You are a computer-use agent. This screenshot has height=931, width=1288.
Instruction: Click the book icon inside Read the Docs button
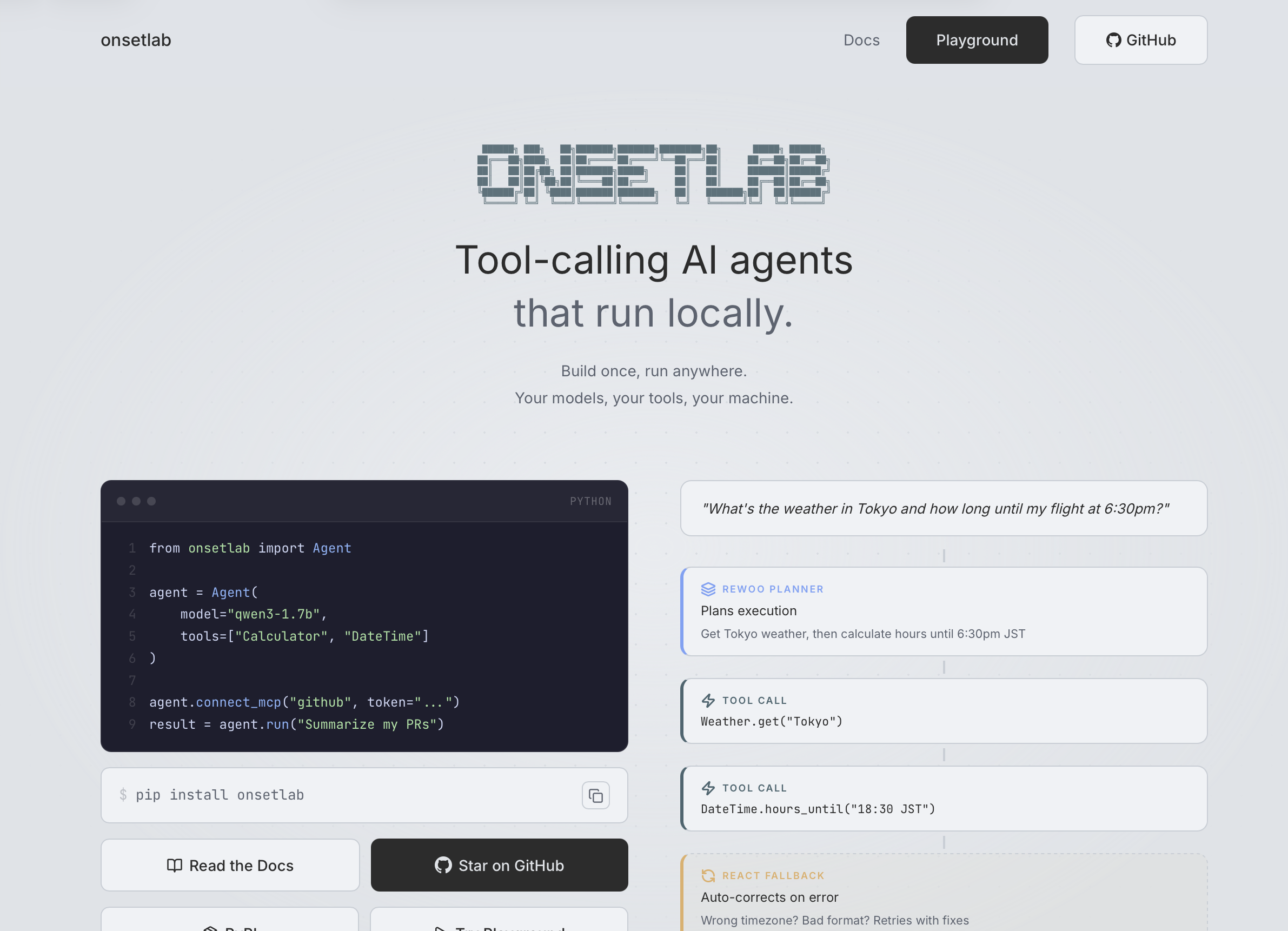click(x=175, y=865)
